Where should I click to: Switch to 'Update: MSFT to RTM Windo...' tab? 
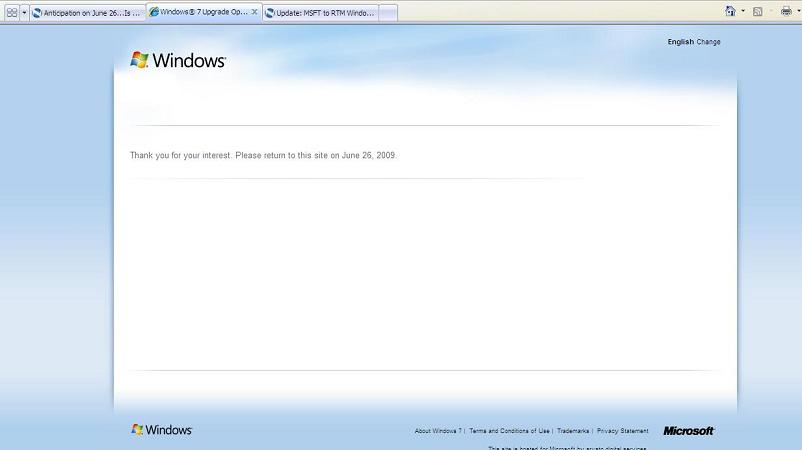tap(320, 13)
